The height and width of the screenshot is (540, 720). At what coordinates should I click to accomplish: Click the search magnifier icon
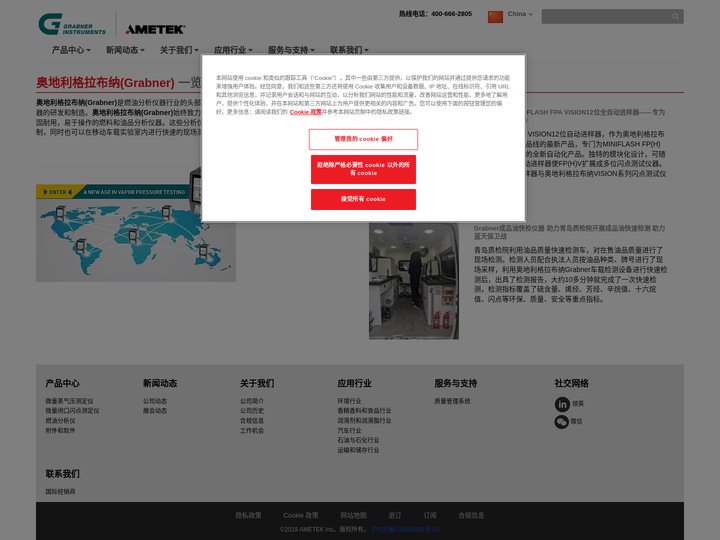click(x=675, y=17)
